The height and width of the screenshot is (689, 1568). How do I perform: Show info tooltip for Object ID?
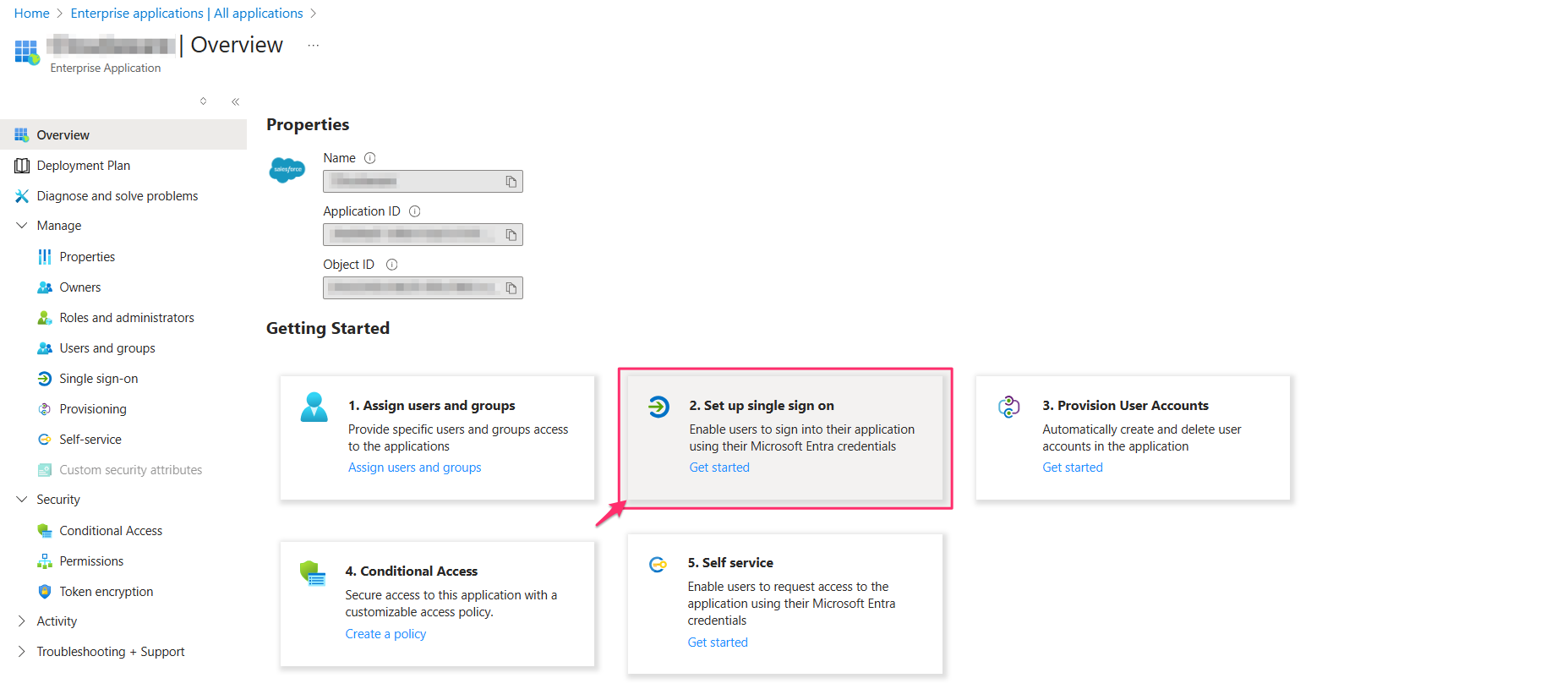click(391, 265)
